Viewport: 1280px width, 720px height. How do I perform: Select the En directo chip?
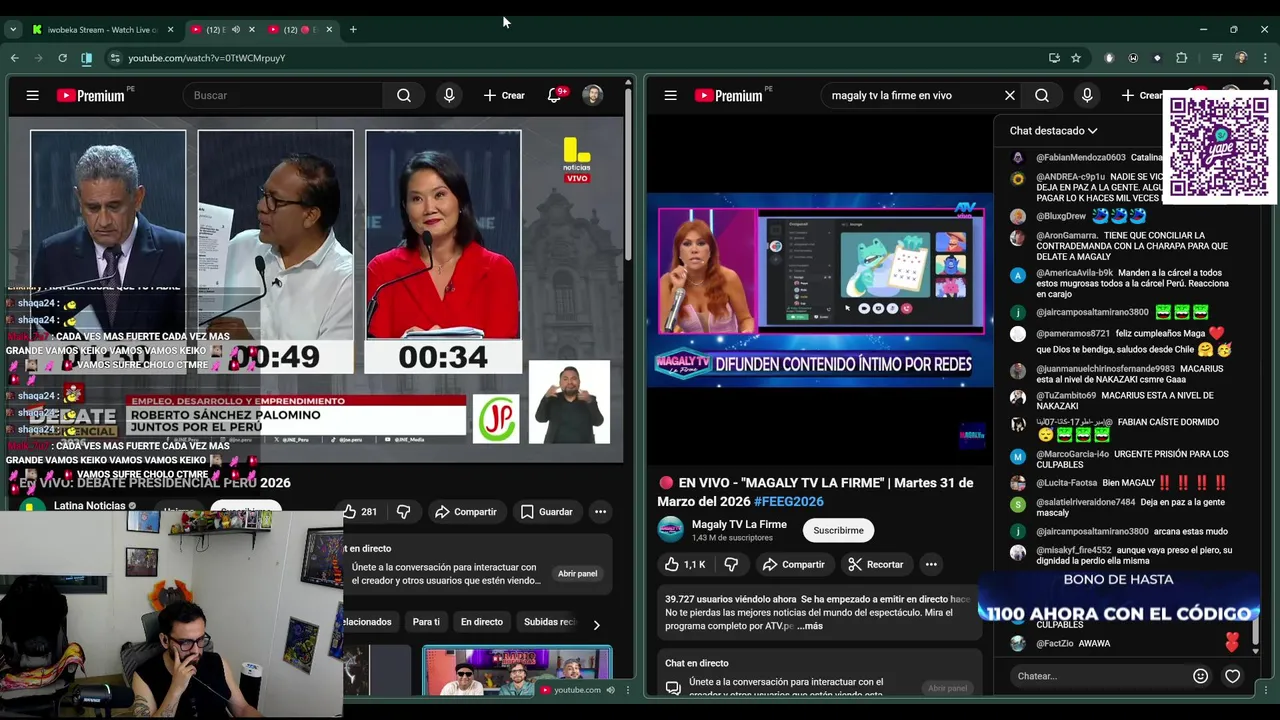pos(482,622)
